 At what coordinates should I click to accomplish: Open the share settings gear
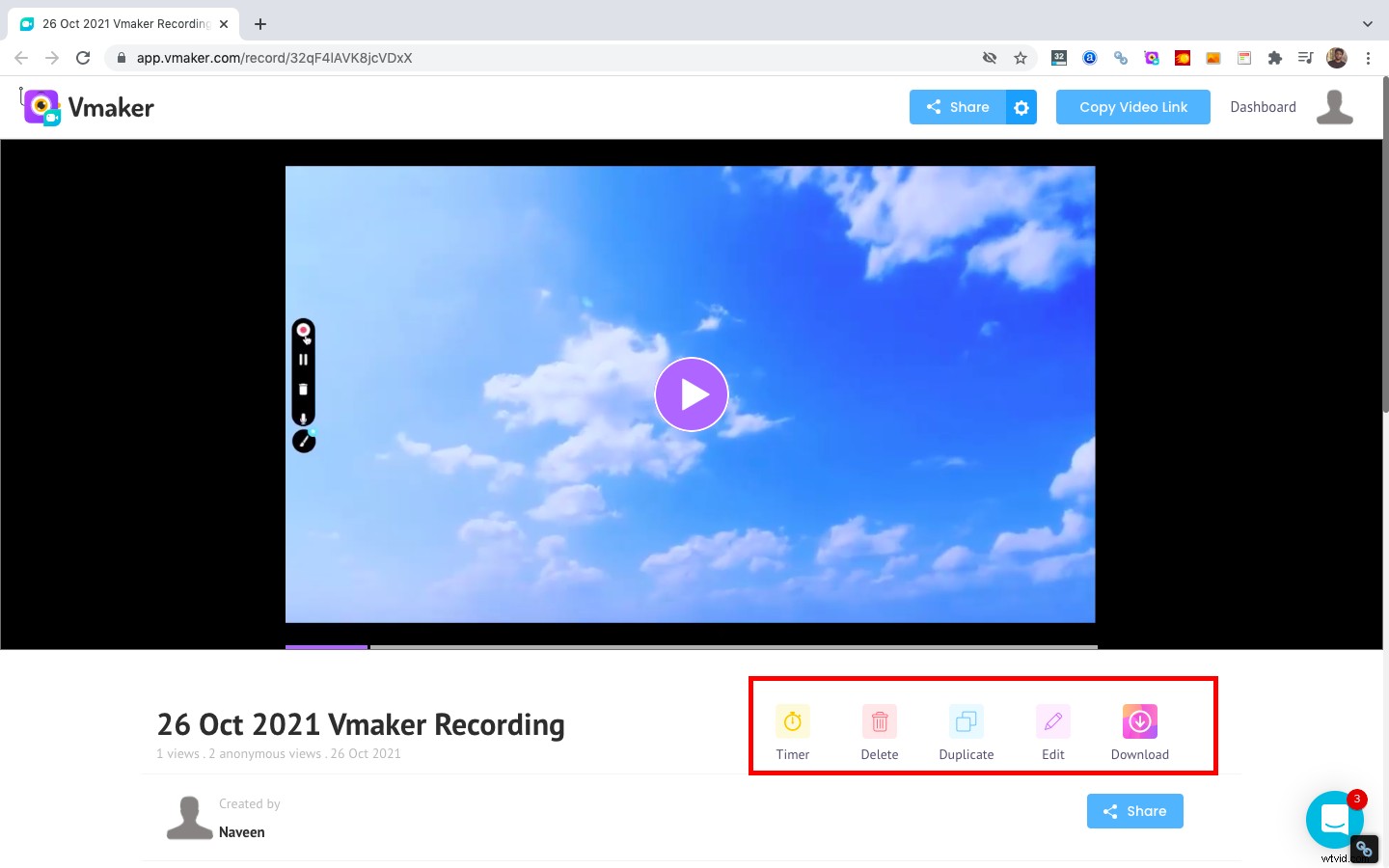pos(1021,107)
